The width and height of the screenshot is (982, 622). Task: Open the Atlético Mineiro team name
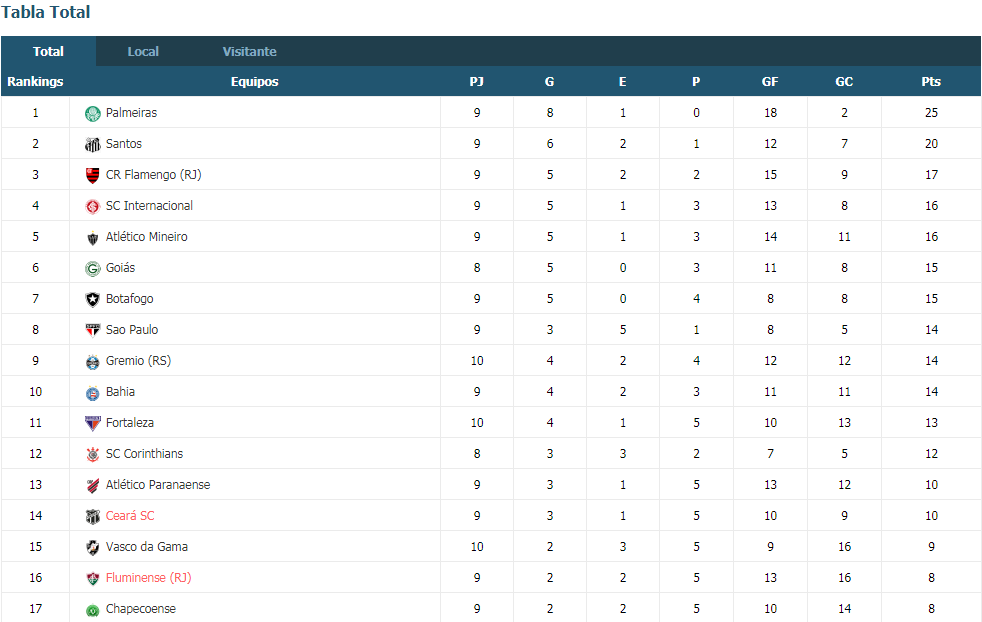(x=147, y=237)
